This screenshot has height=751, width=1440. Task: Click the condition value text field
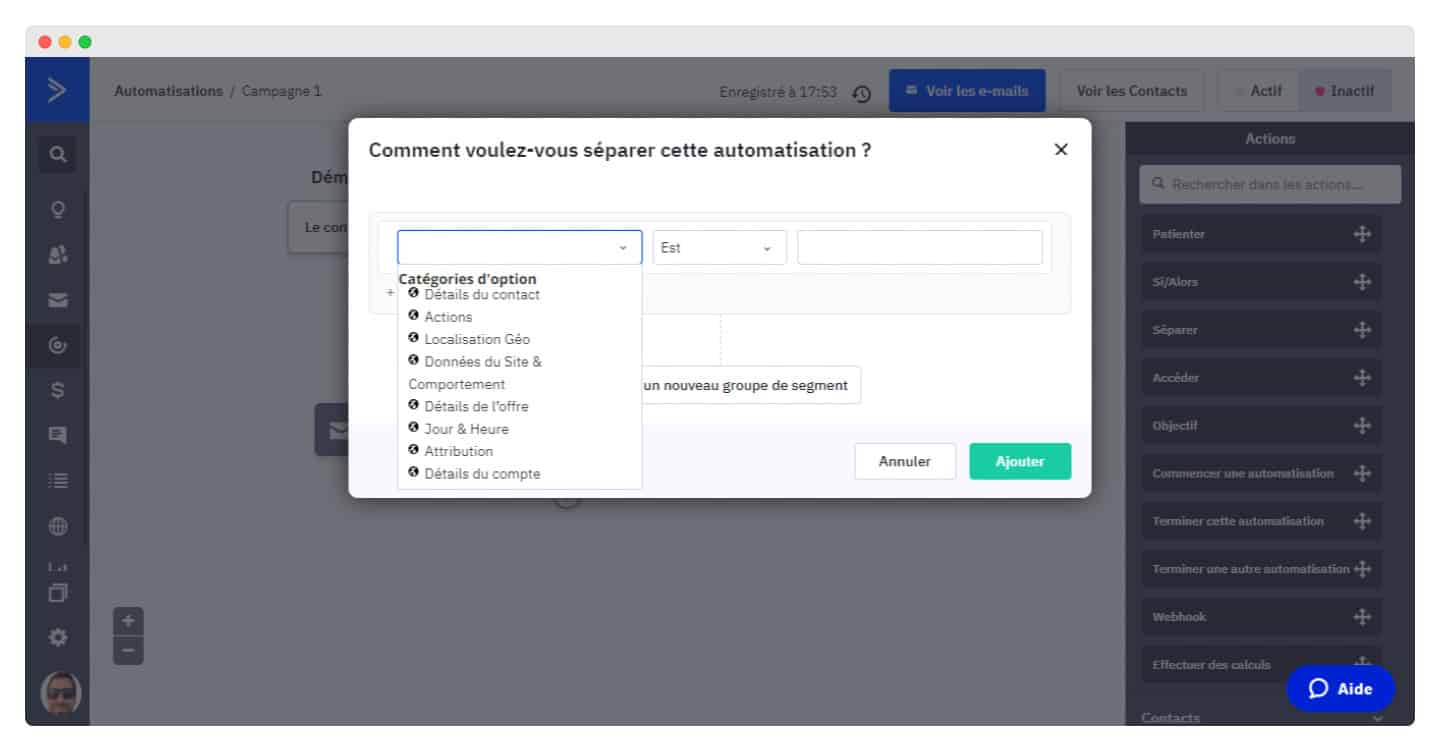[920, 247]
